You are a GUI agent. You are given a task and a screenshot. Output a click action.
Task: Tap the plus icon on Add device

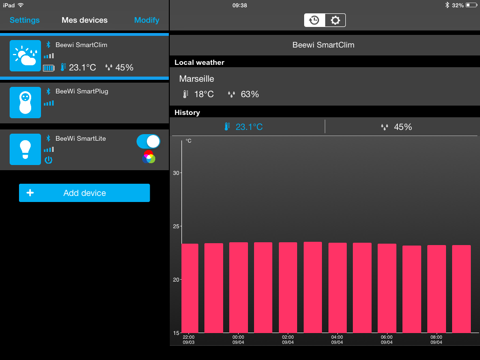click(30, 193)
